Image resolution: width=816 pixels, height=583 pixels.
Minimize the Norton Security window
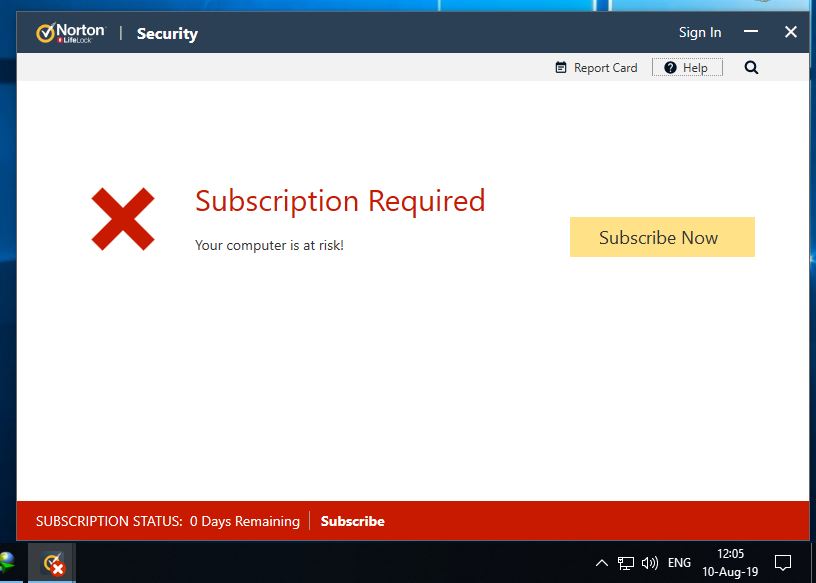pyautogui.click(x=750, y=32)
